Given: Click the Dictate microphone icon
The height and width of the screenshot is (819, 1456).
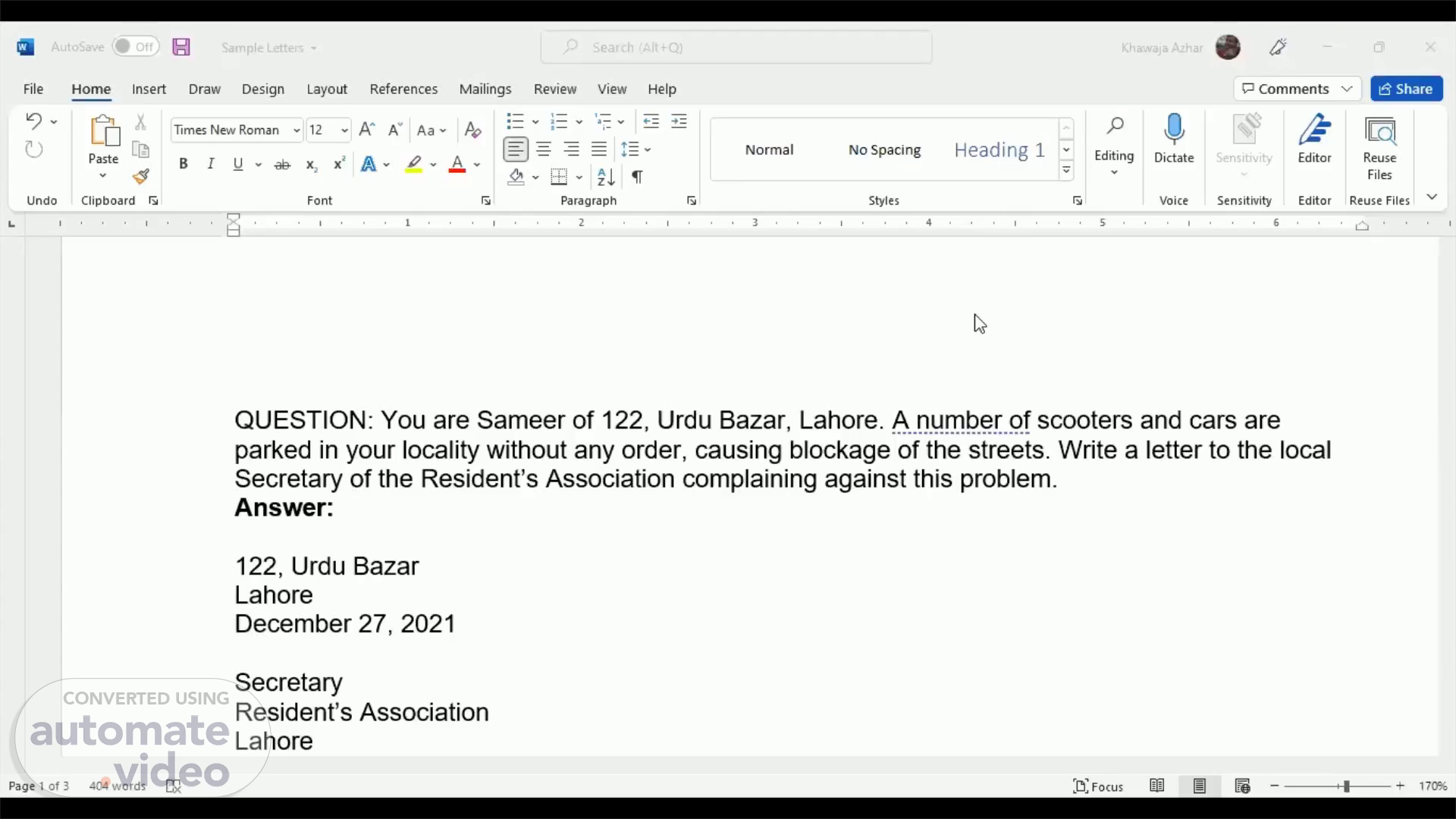Looking at the screenshot, I should tap(1174, 130).
